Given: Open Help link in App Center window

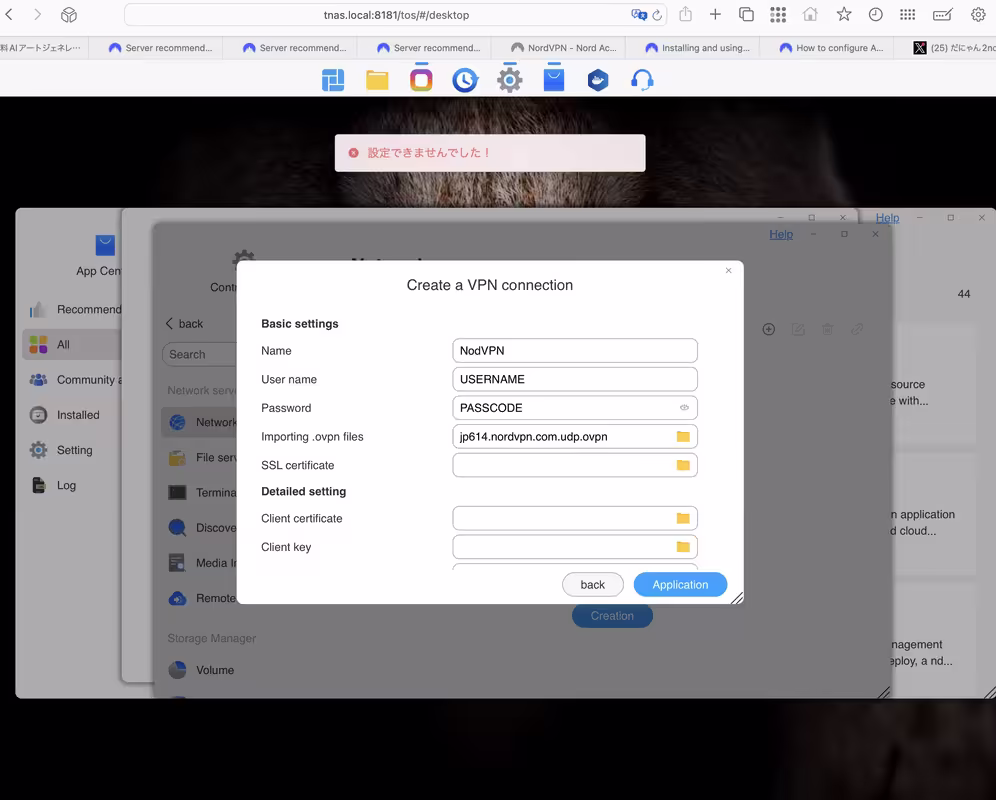Looking at the screenshot, I should tap(887, 218).
